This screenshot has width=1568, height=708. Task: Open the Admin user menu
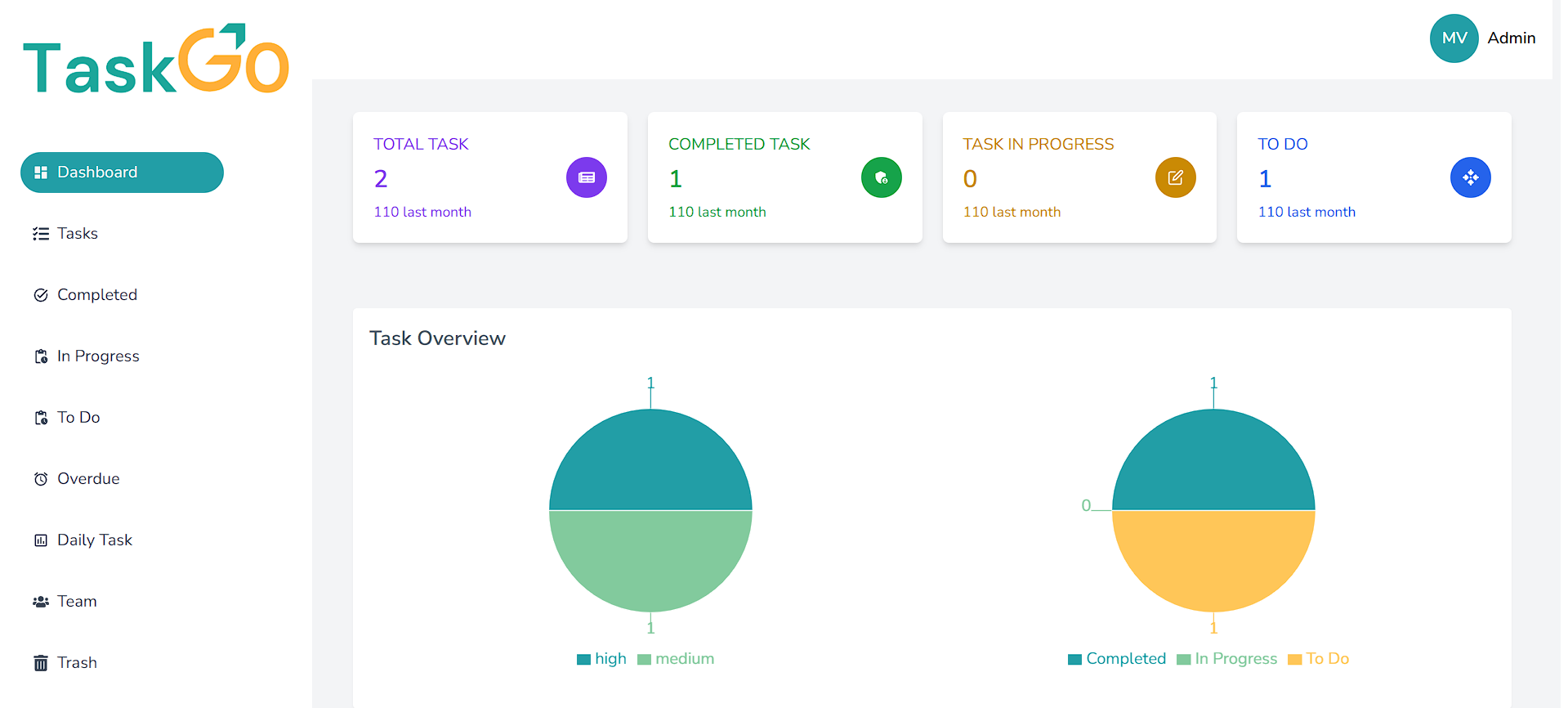pos(1511,38)
